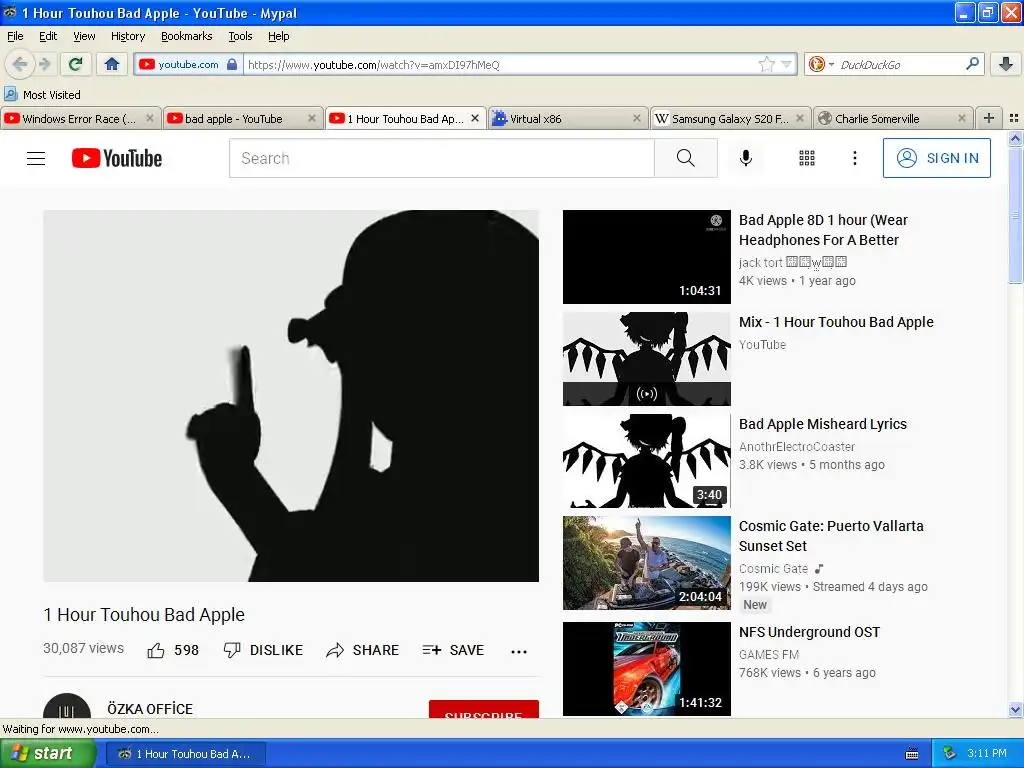
Task: Click the system tray clock 3:11 PM
Action: point(987,753)
